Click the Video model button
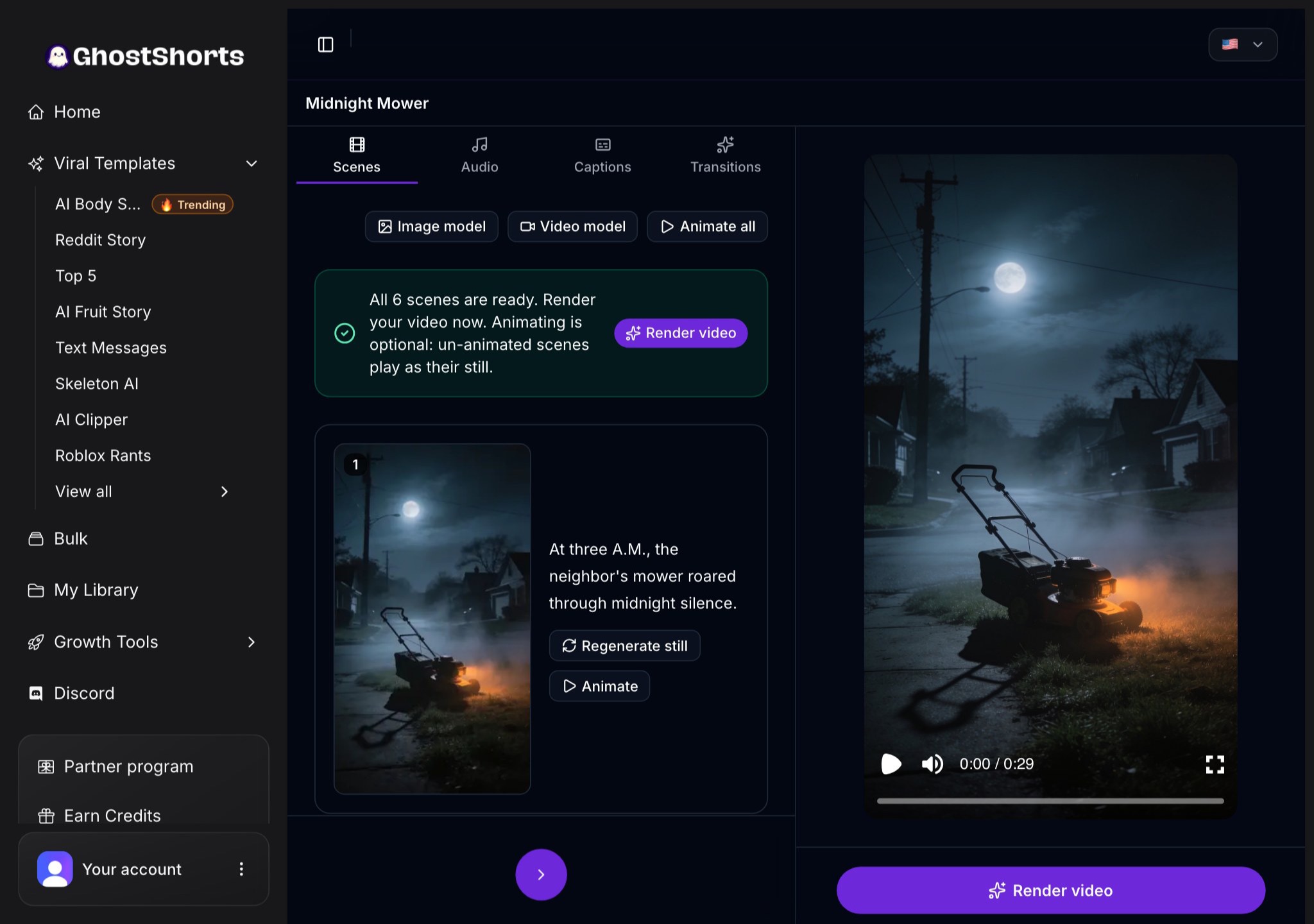The height and width of the screenshot is (924, 1314). point(572,227)
